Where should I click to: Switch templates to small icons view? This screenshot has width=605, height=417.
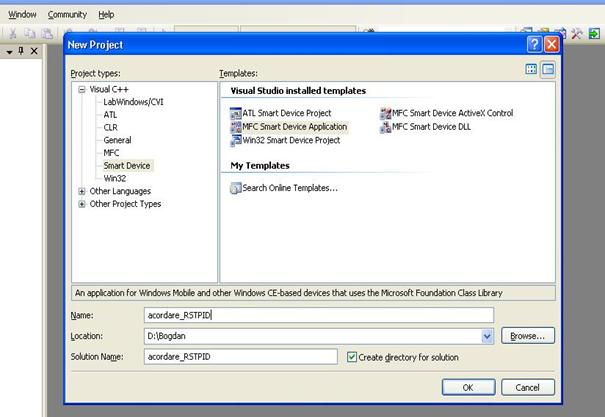pos(548,69)
